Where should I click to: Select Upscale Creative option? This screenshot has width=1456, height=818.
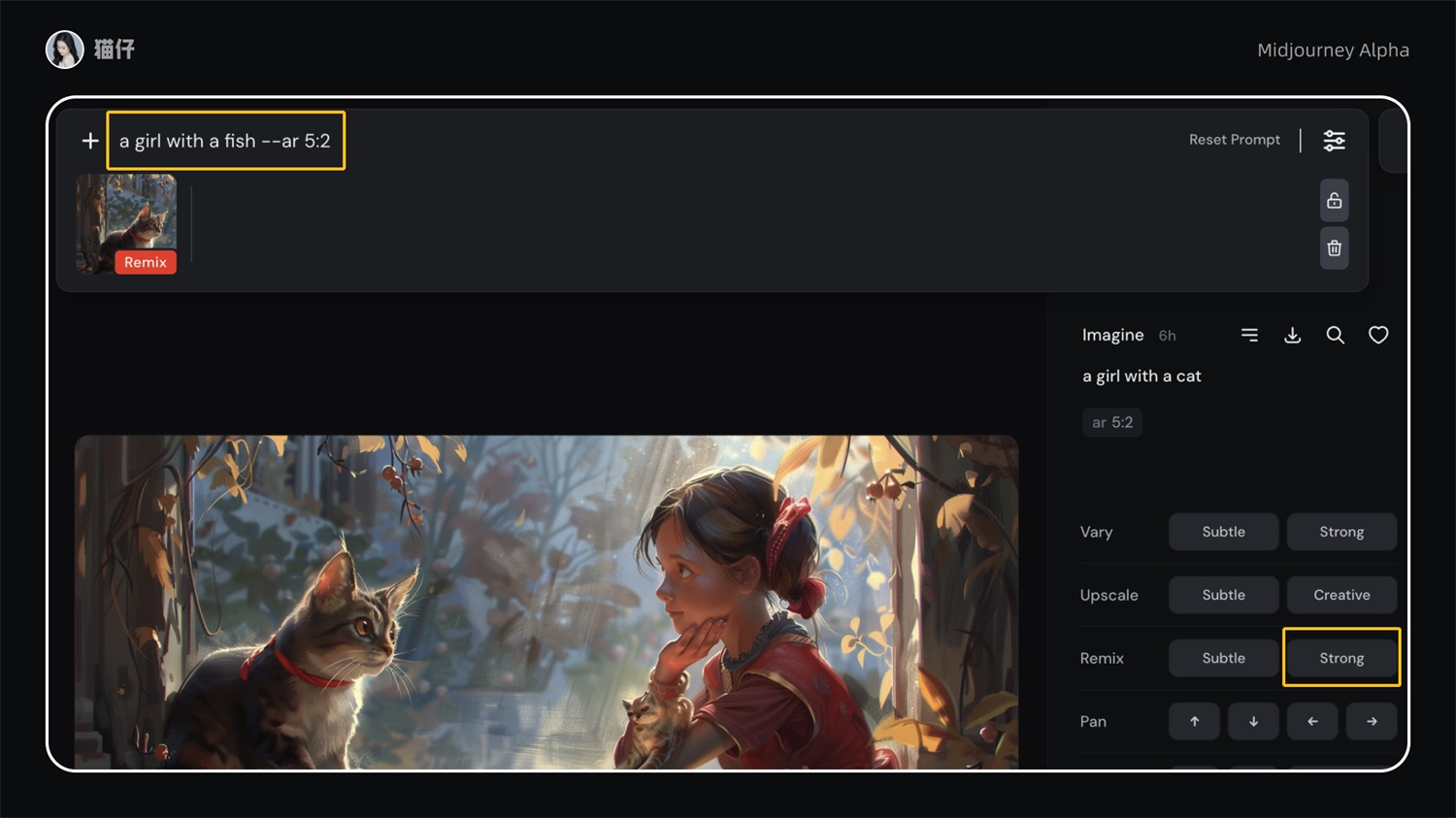1342,595
